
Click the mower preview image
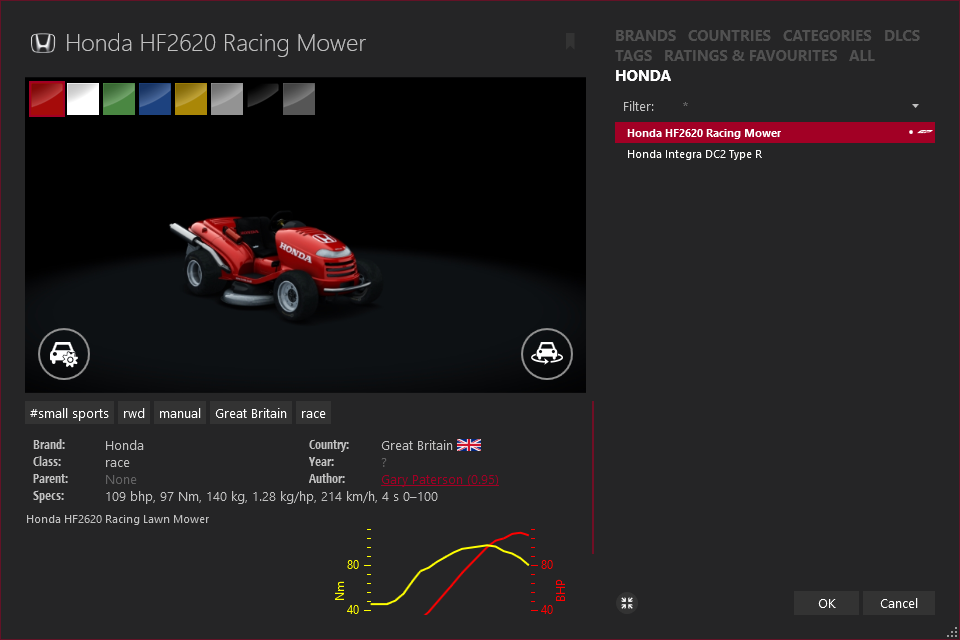point(306,235)
